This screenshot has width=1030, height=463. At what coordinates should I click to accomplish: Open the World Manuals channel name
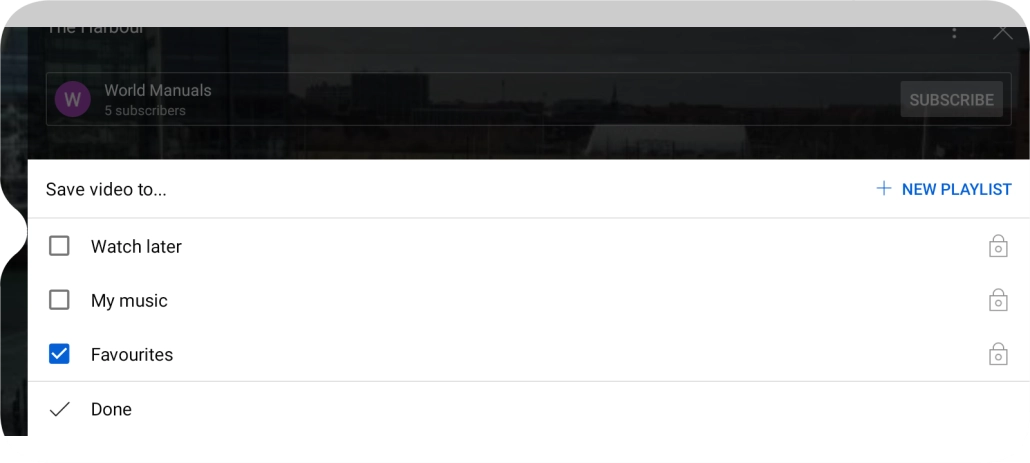tap(158, 90)
